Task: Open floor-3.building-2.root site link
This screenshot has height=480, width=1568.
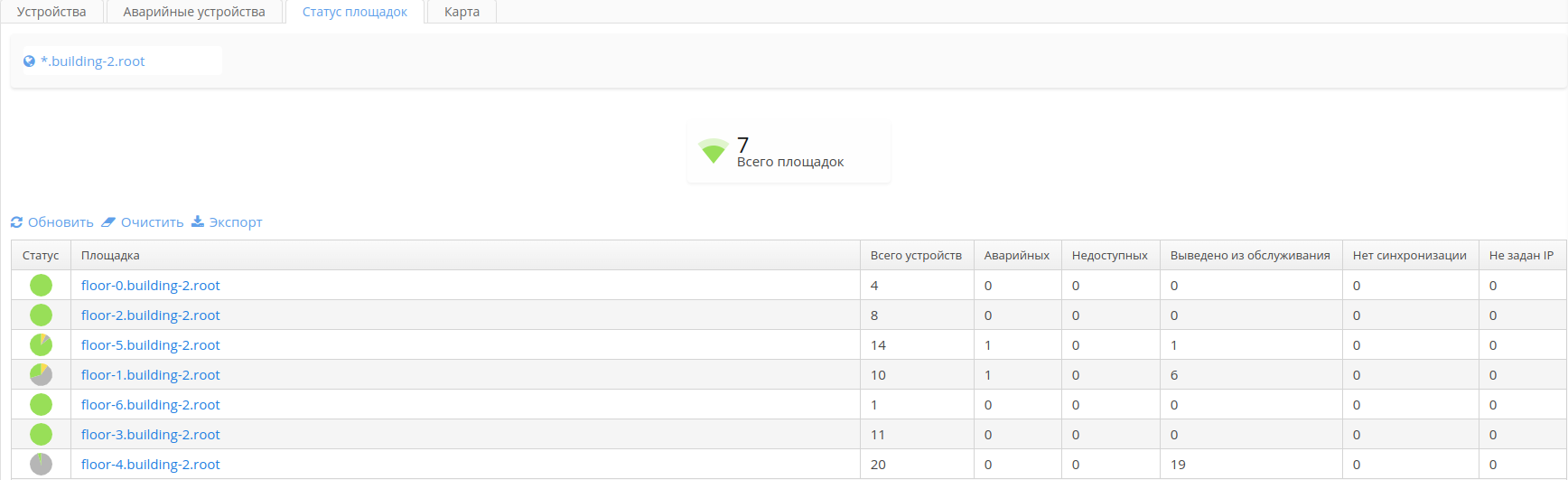Action: 151,435
